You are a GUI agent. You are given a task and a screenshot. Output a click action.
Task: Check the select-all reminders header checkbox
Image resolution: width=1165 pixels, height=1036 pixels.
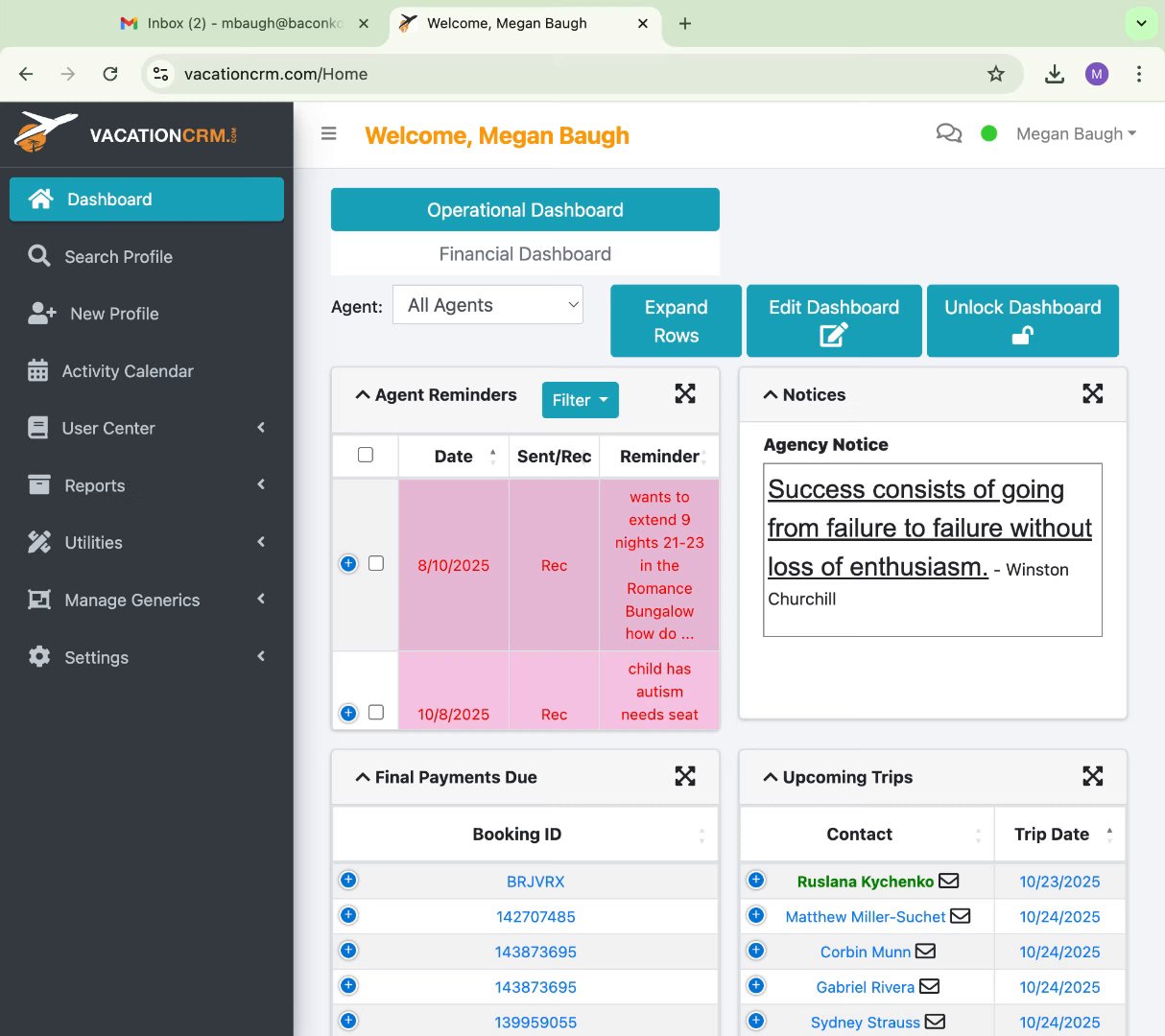(x=366, y=455)
